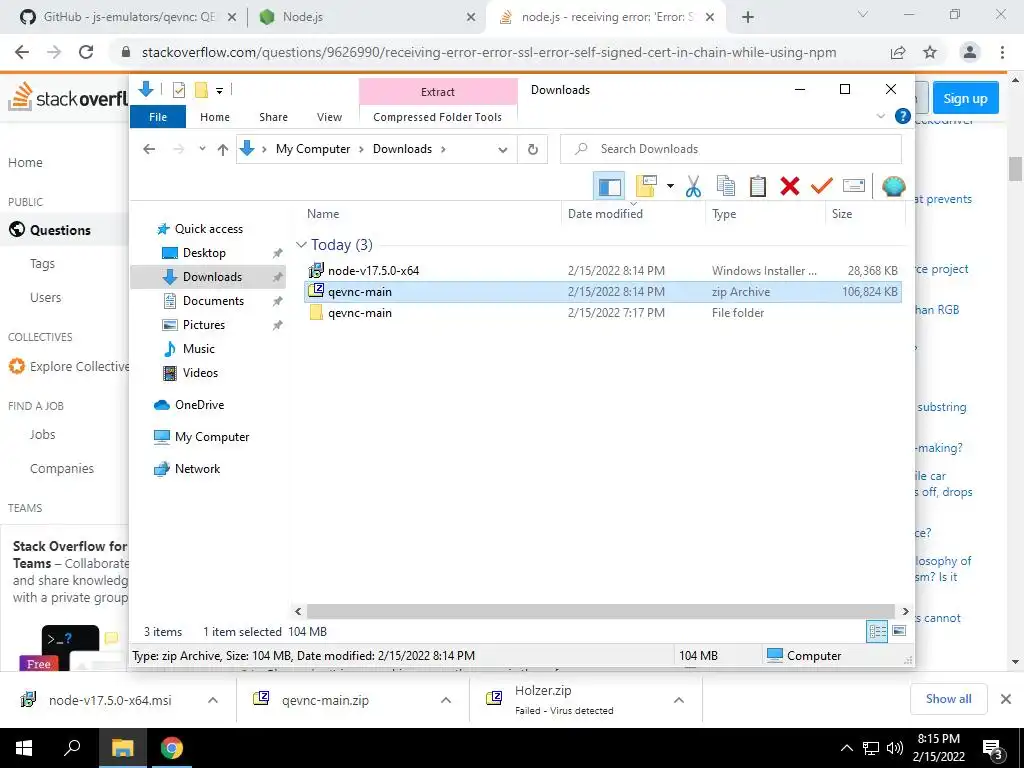Open the recent locations dropdown
Image resolution: width=1024 pixels, height=768 pixels.
pyautogui.click(x=202, y=149)
